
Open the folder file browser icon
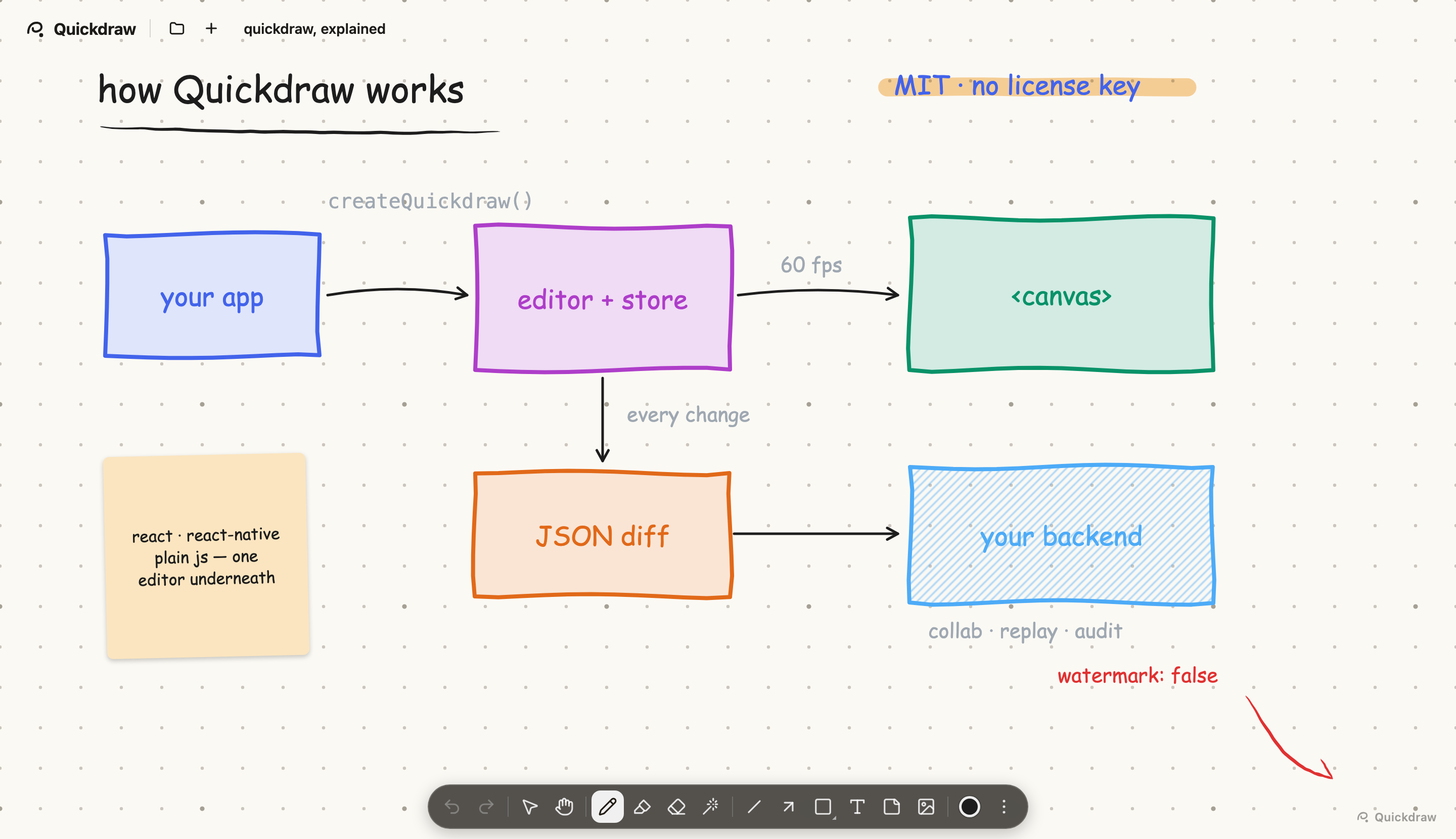pyautogui.click(x=177, y=28)
